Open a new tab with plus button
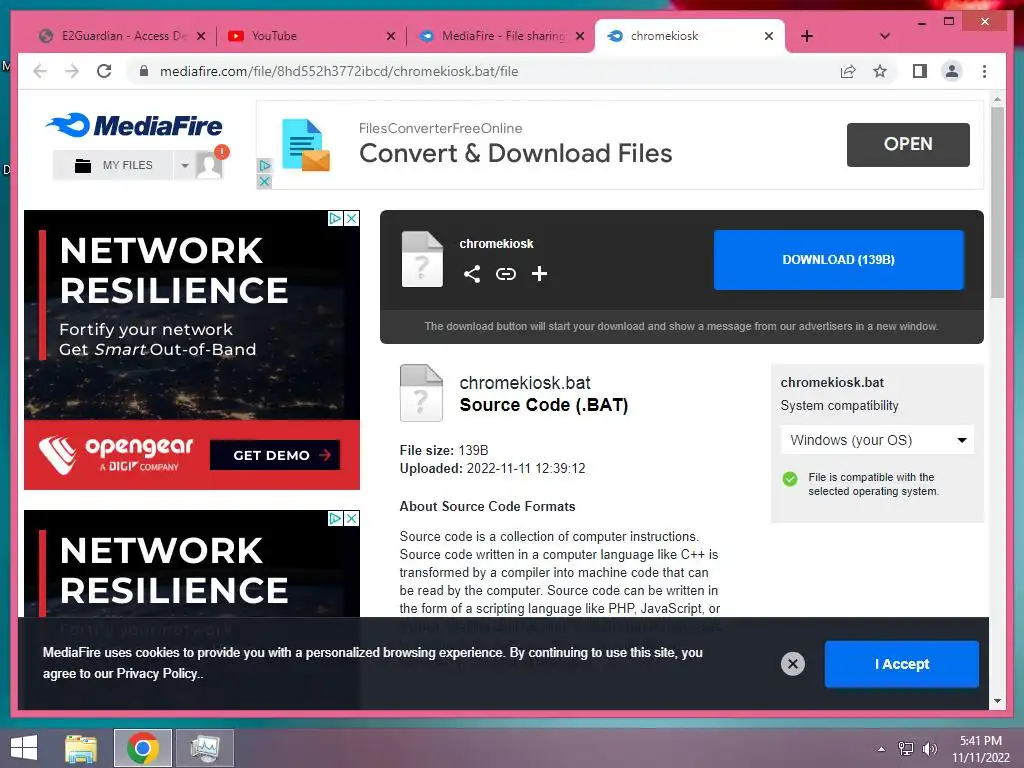The width and height of the screenshot is (1024, 768). 807,36
